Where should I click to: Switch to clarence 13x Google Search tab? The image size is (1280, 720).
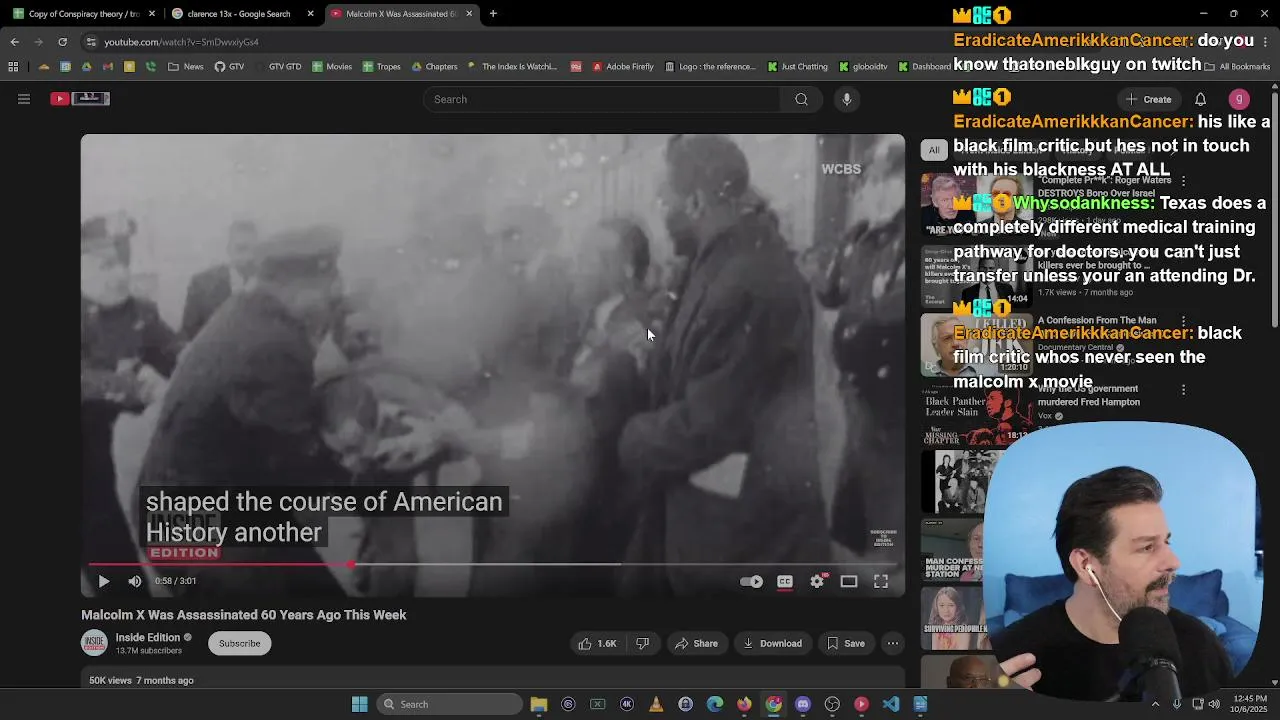click(241, 14)
